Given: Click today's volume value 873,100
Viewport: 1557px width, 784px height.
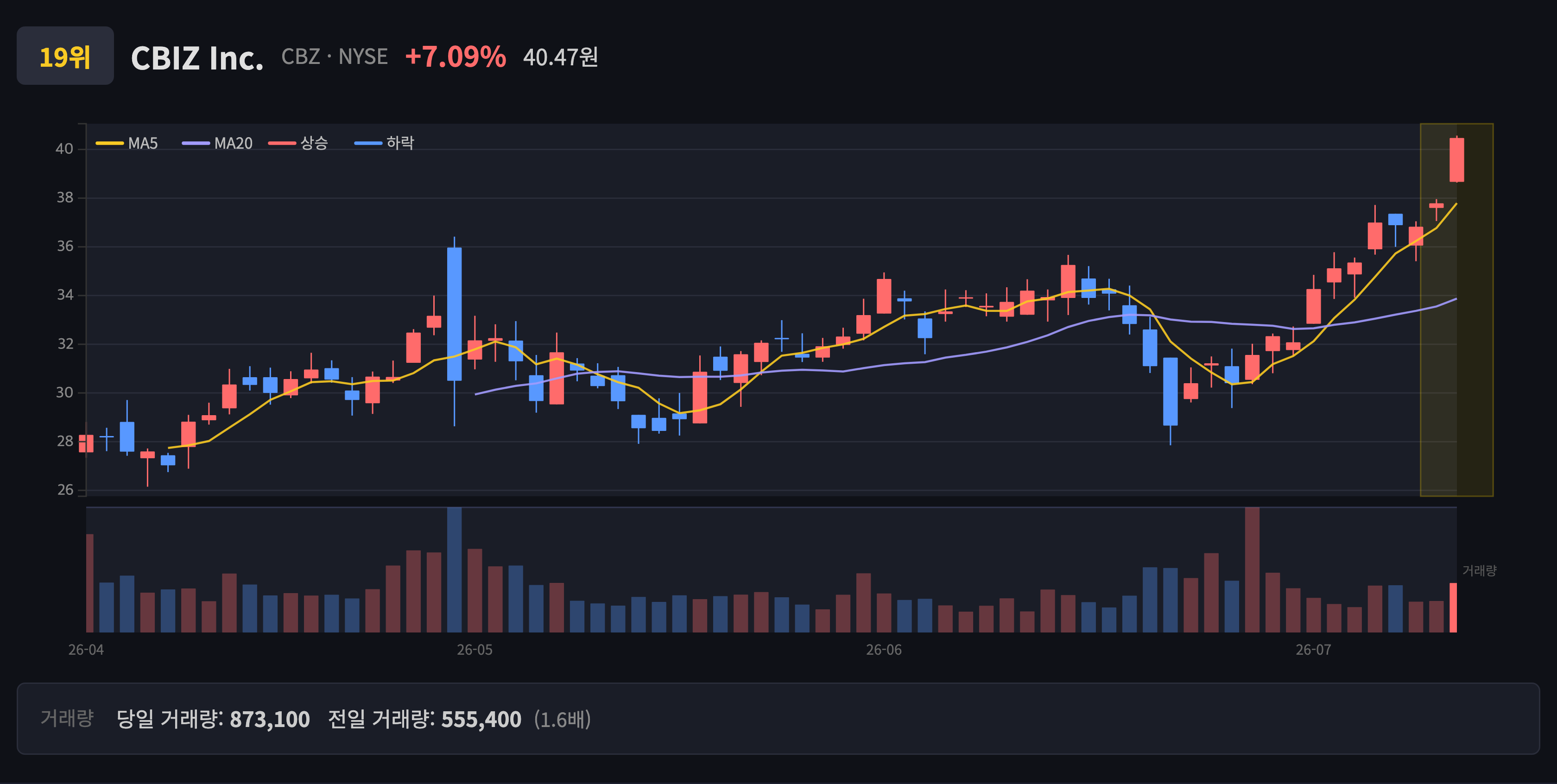Looking at the screenshot, I should click(x=270, y=719).
